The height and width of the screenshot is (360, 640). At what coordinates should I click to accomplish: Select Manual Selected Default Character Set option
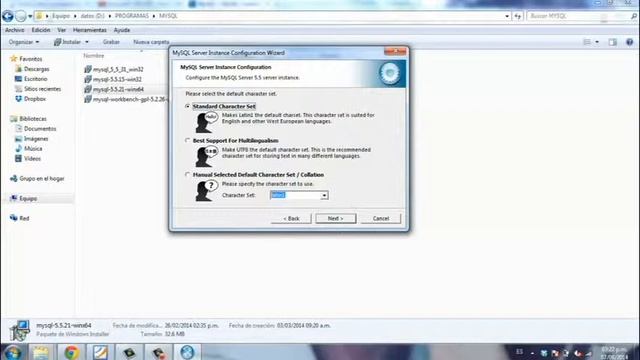(187, 175)
